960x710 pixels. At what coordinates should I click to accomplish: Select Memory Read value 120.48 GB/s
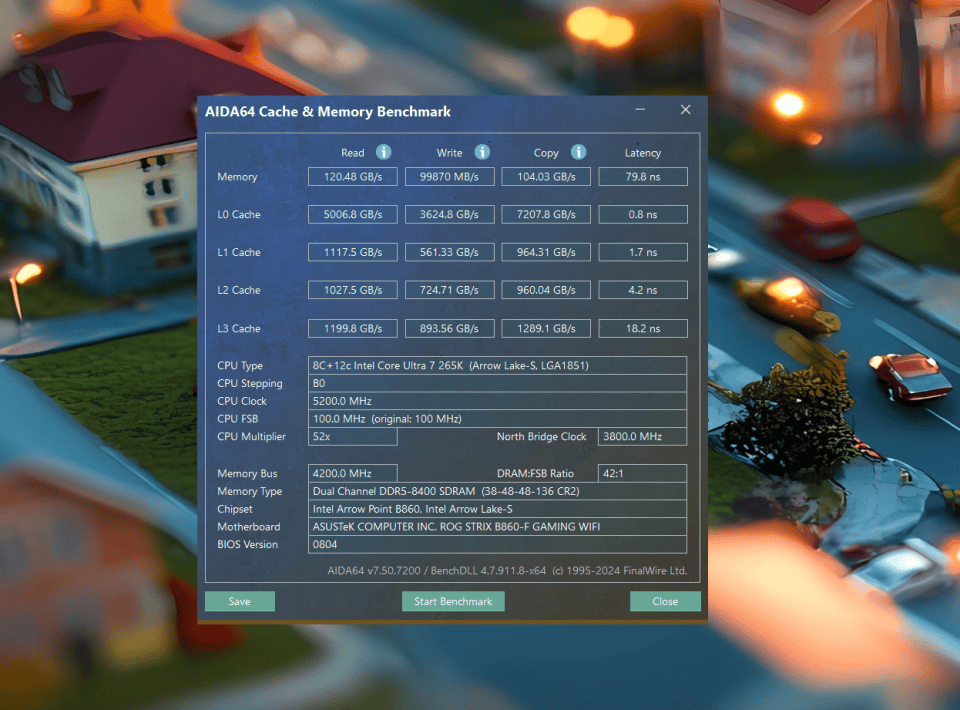click(x=353, y=176)
